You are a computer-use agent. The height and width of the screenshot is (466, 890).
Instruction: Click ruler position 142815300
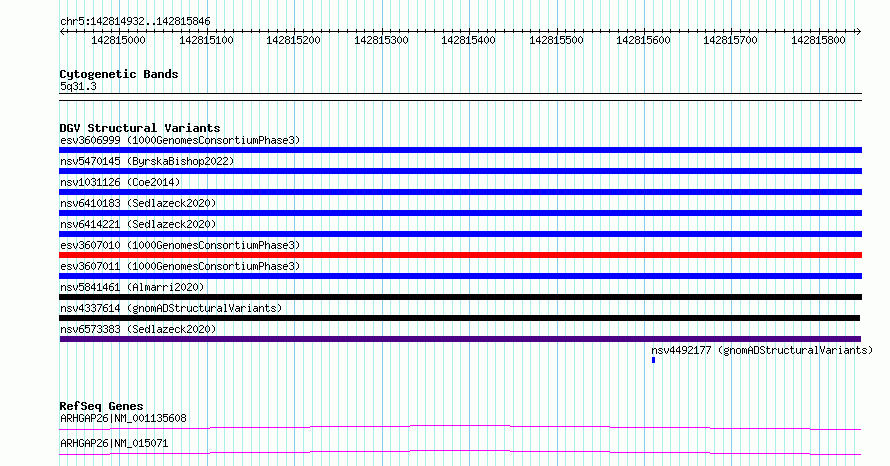click(381, 40)
